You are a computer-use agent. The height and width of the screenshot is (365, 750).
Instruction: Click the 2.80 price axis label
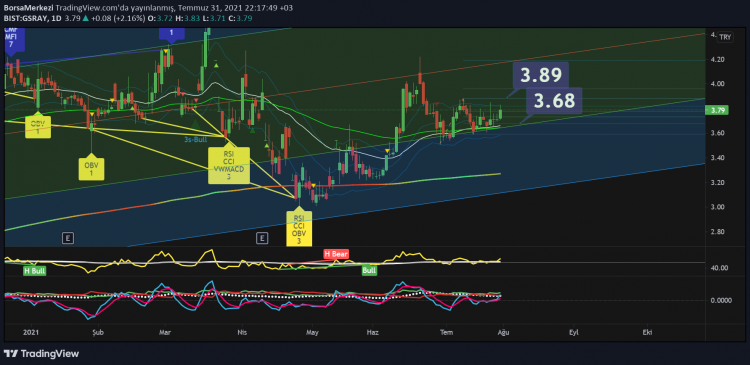(x=717, y=232)
